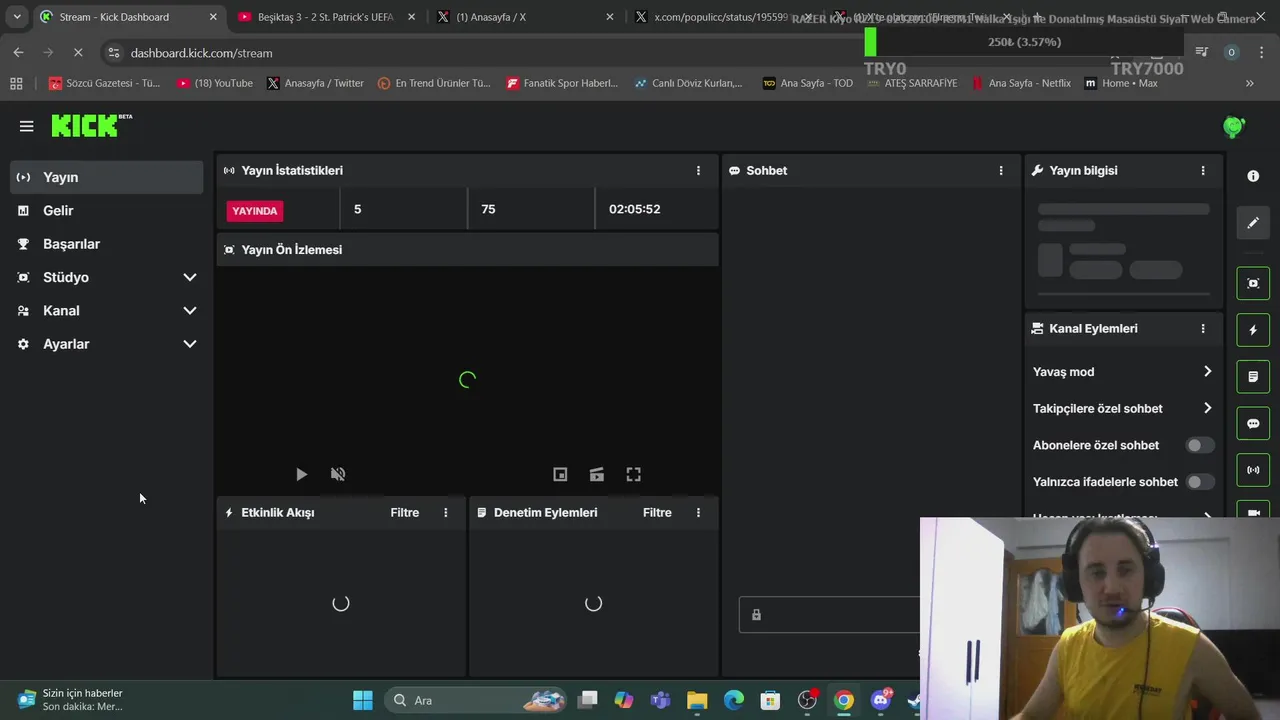Close the Stream - Kick Dashboard tab
Image resolution: width=1280 pixels, height=720 pixels.
(213, 17)
